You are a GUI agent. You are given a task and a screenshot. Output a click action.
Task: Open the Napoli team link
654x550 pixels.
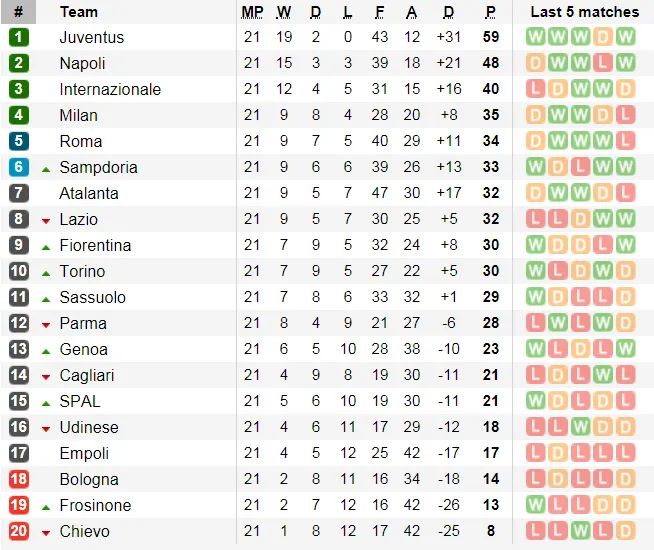point(82,63)
